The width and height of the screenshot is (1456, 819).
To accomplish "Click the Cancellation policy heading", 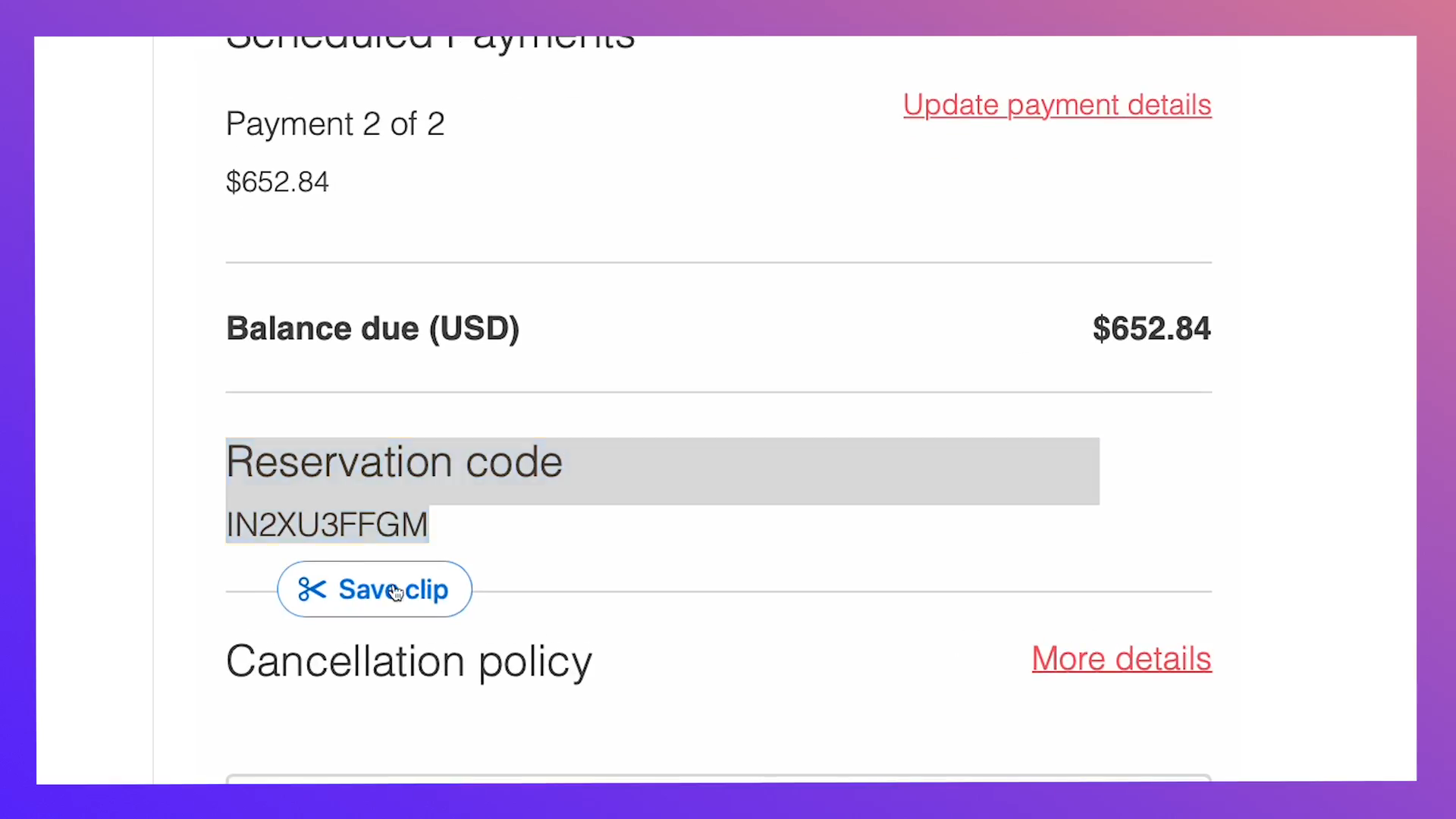I will click(409, 662).
